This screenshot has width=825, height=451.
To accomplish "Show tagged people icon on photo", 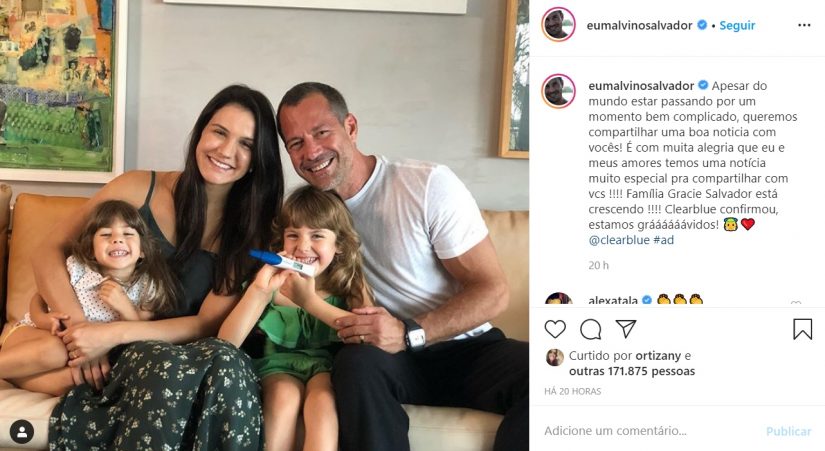I will (x=22, y=432).
